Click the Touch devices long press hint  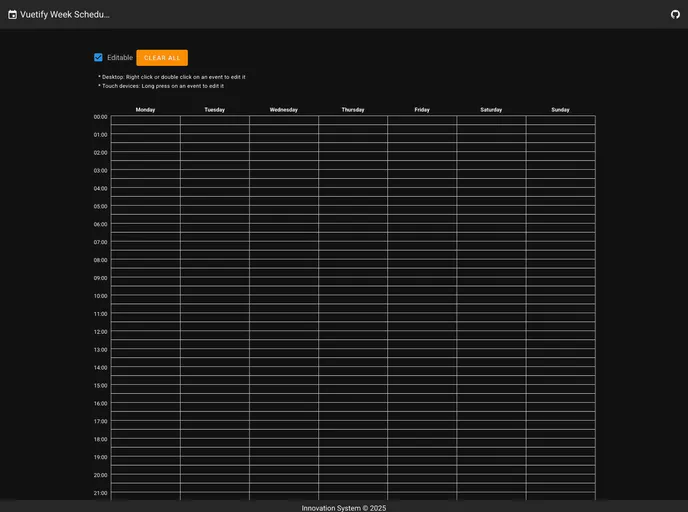pos(161,86)
